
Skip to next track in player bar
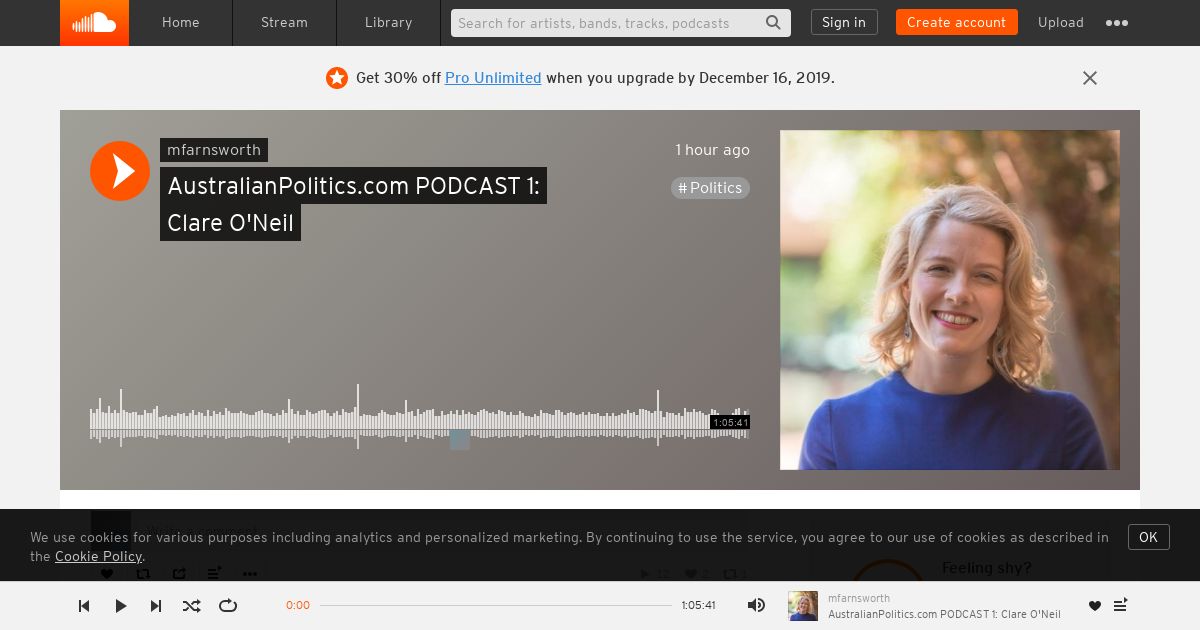[x=156, y=605]
